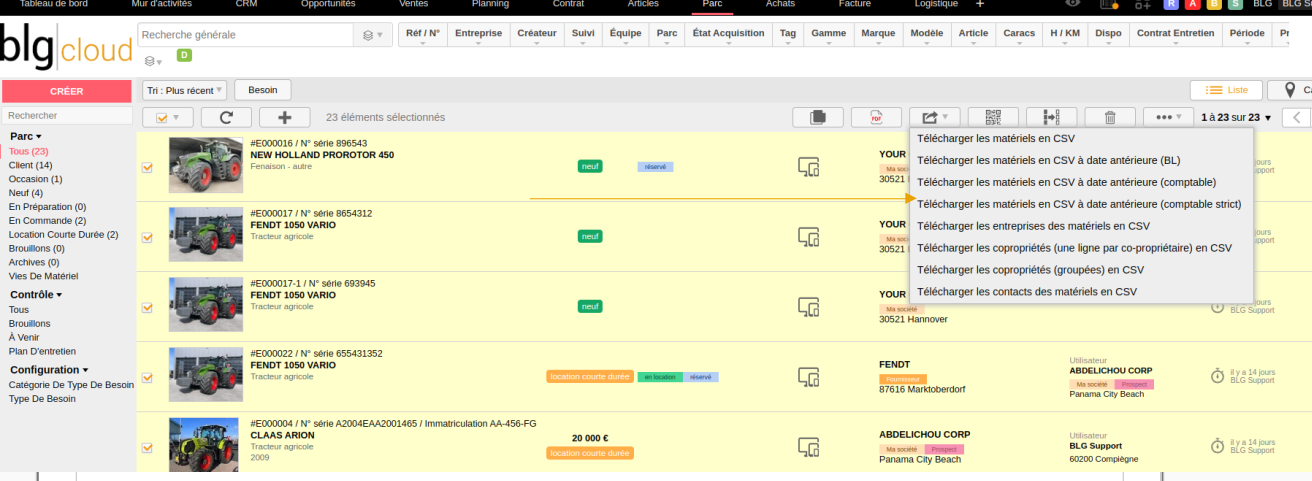Open Plan D'entretien in sidebar

click(x=42, y=351)
